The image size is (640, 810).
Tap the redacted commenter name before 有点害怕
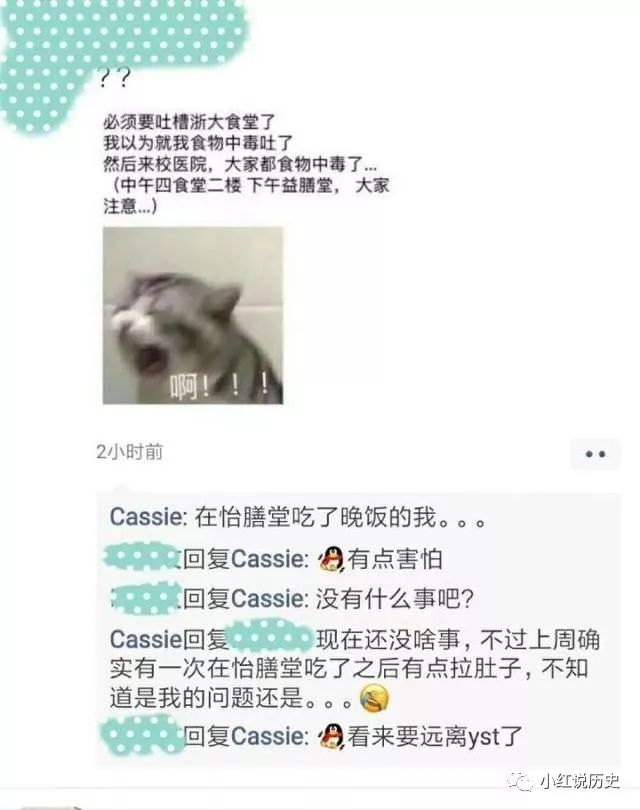[x=142, y=557]
